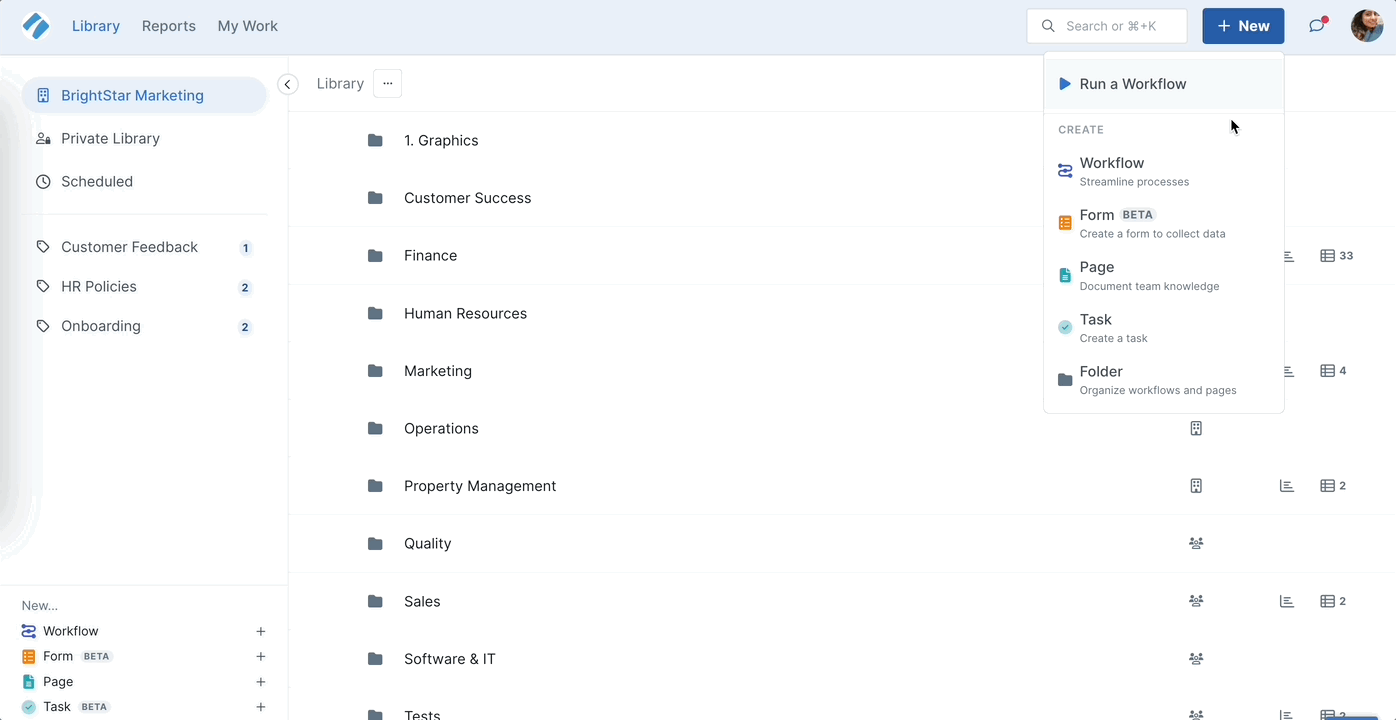Click the Marketing folder icon
The height and width of the screenshot is (720, 1396).
coord(375,371)
